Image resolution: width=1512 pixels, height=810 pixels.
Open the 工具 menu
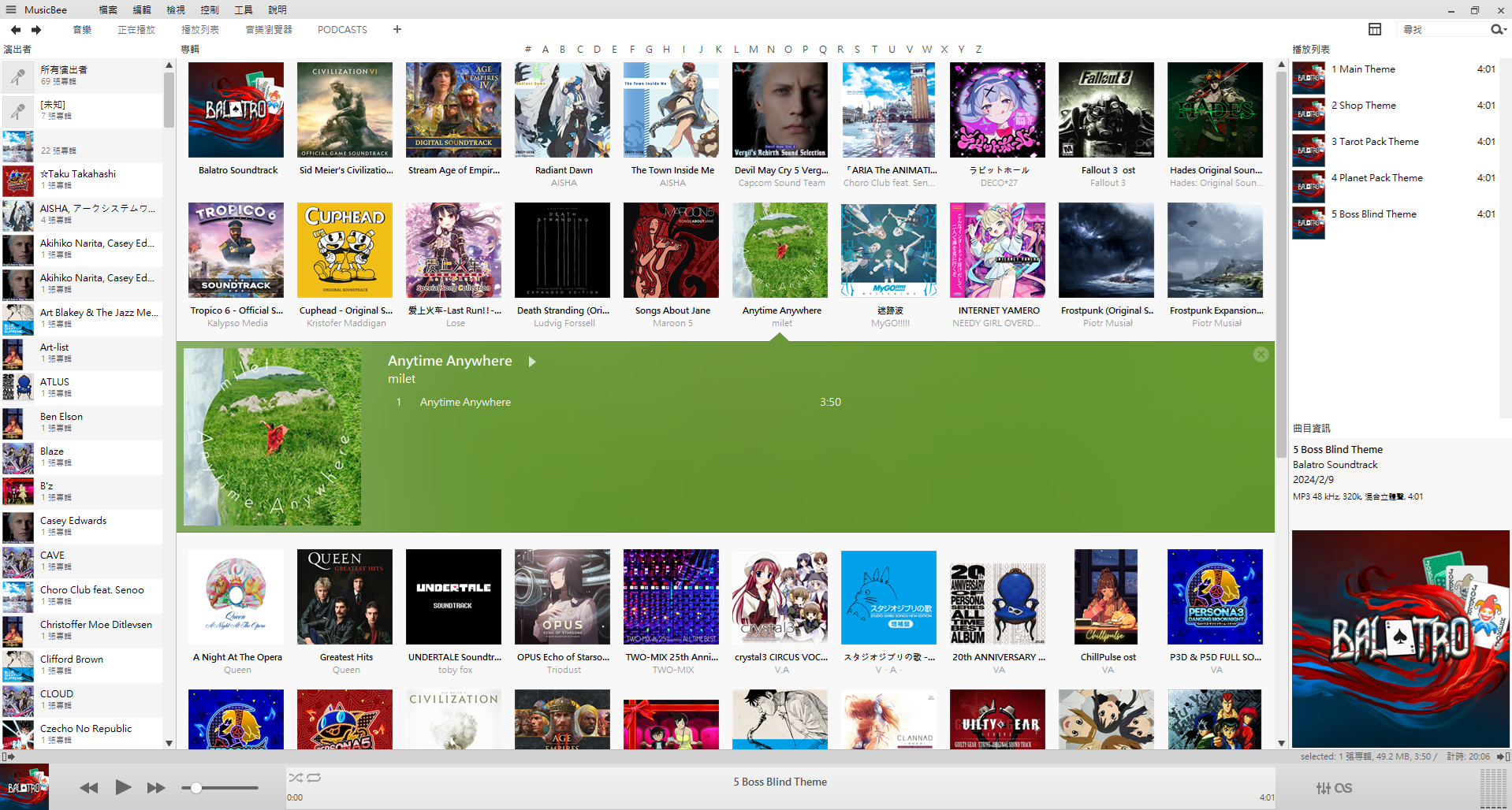[x=244, y=9]
